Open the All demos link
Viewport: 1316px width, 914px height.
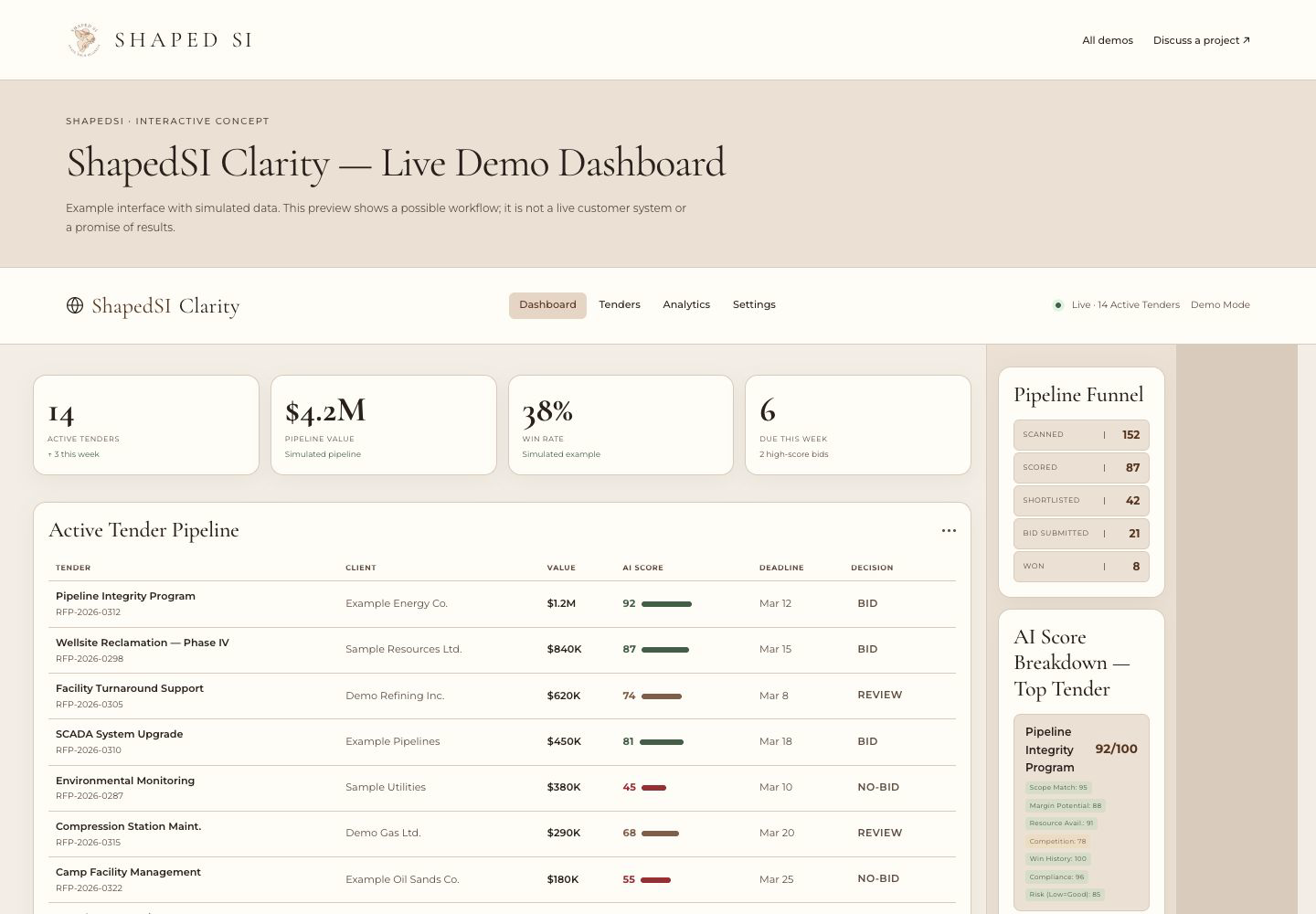tap(1108, 40)
